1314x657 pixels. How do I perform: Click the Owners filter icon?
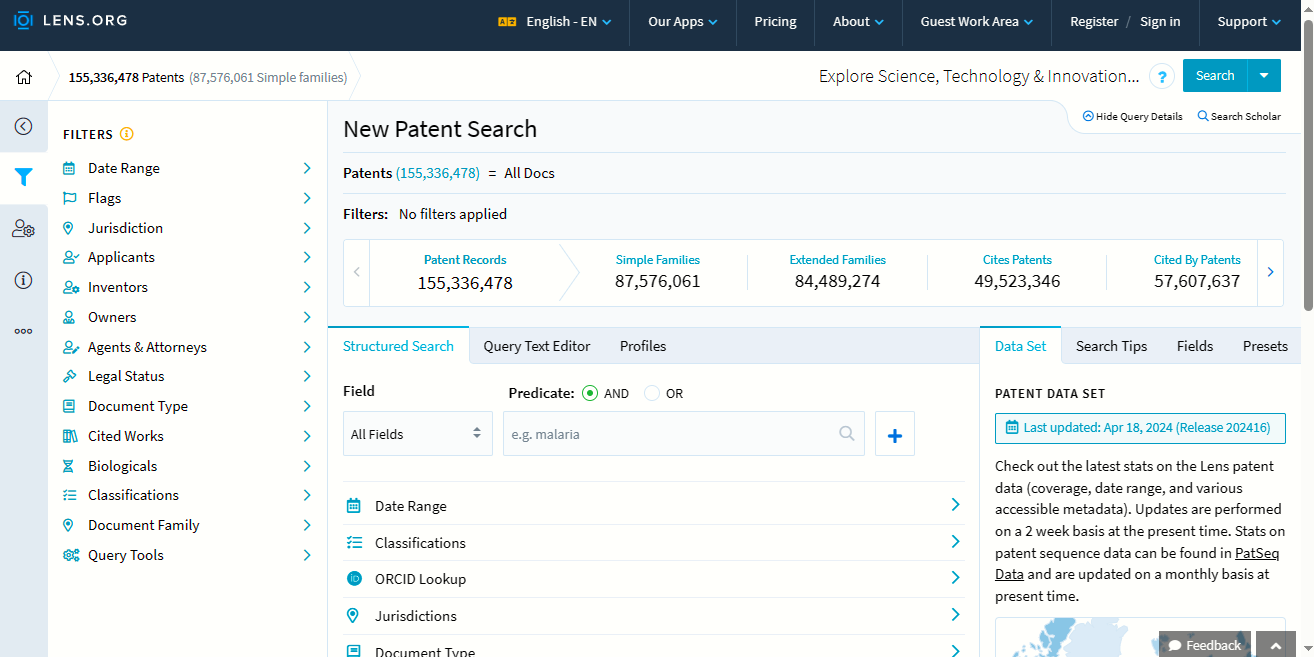click(x=69, y=317)
